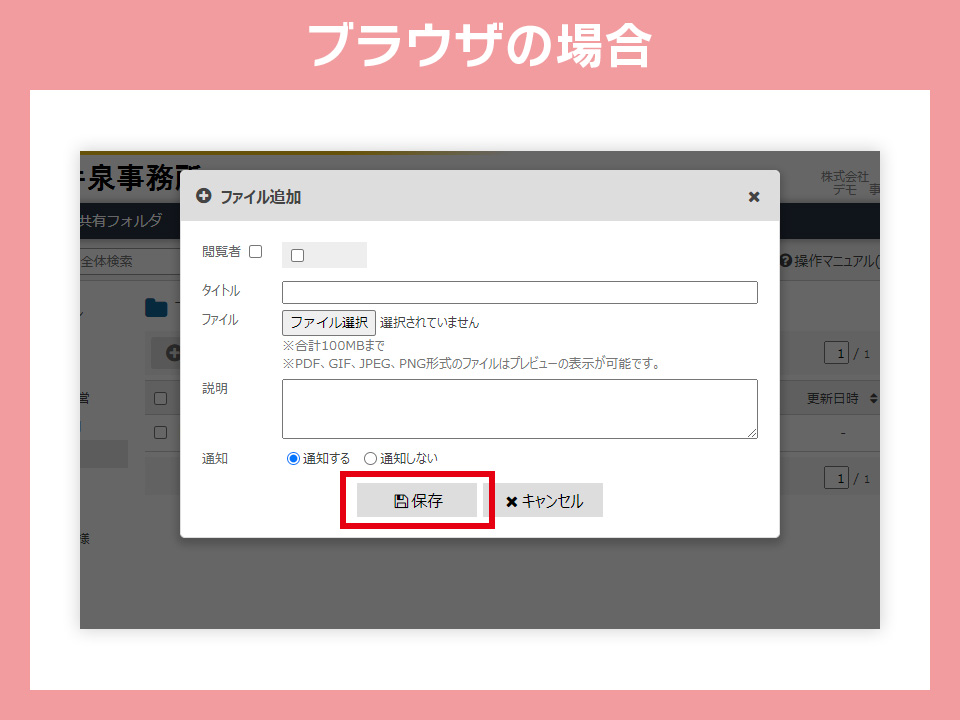The width and height of the screenshot is (960, 720).
Task: Tick the first table row checkbox
Action: 160,433
